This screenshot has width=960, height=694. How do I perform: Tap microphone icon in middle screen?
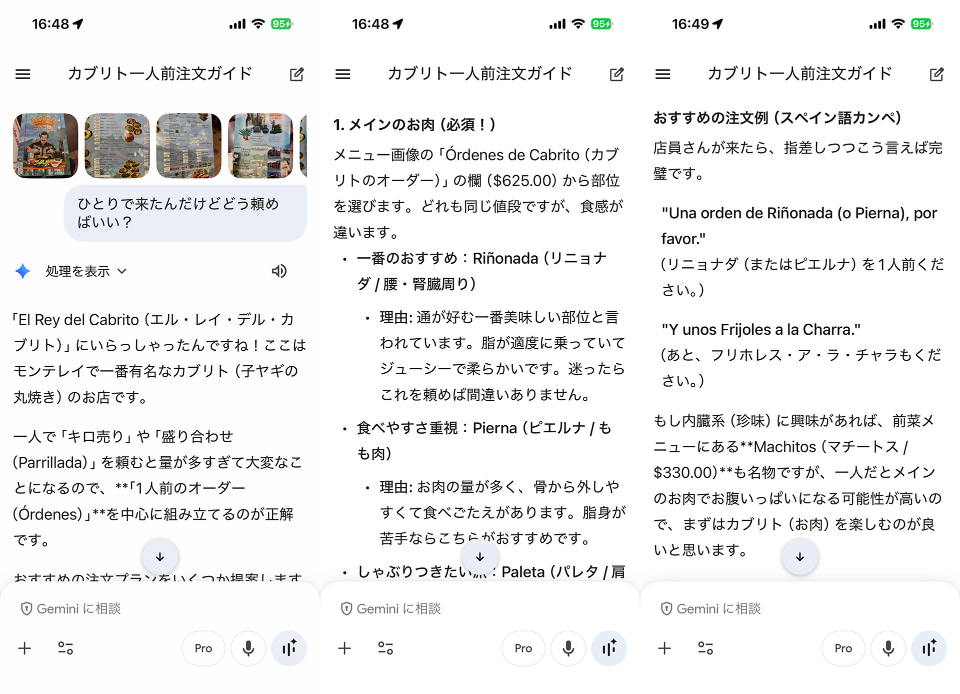tap(568, 648)
